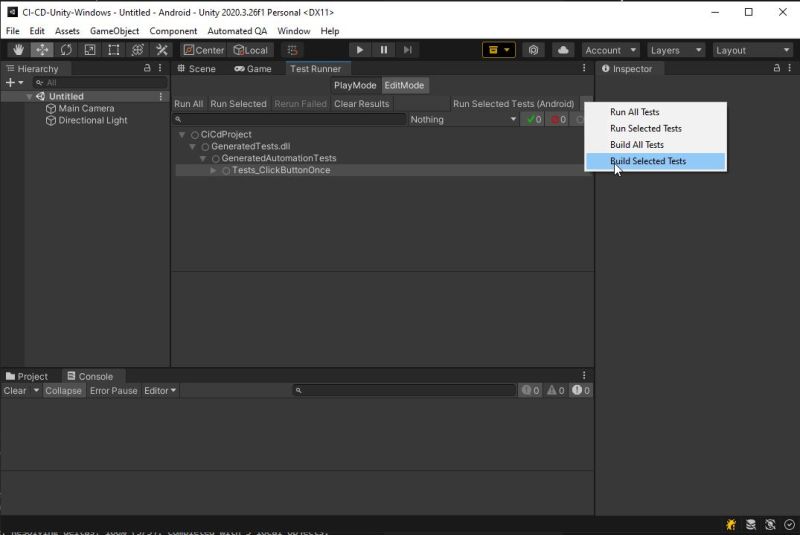800x535 pixels.
Task: Open the Layout dropdown
Action: (753, 50)
